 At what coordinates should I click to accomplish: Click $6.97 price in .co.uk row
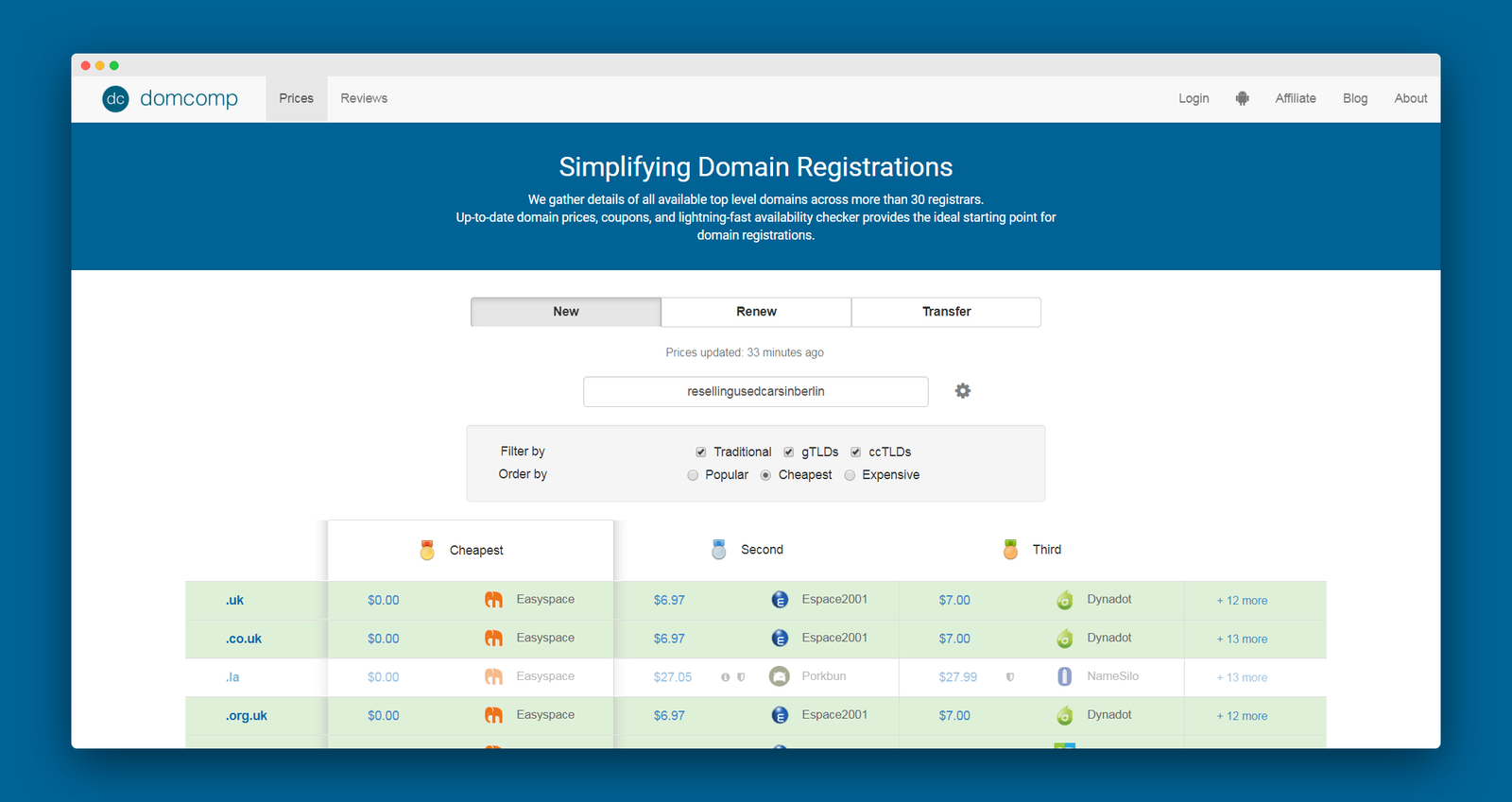[669, 639]
